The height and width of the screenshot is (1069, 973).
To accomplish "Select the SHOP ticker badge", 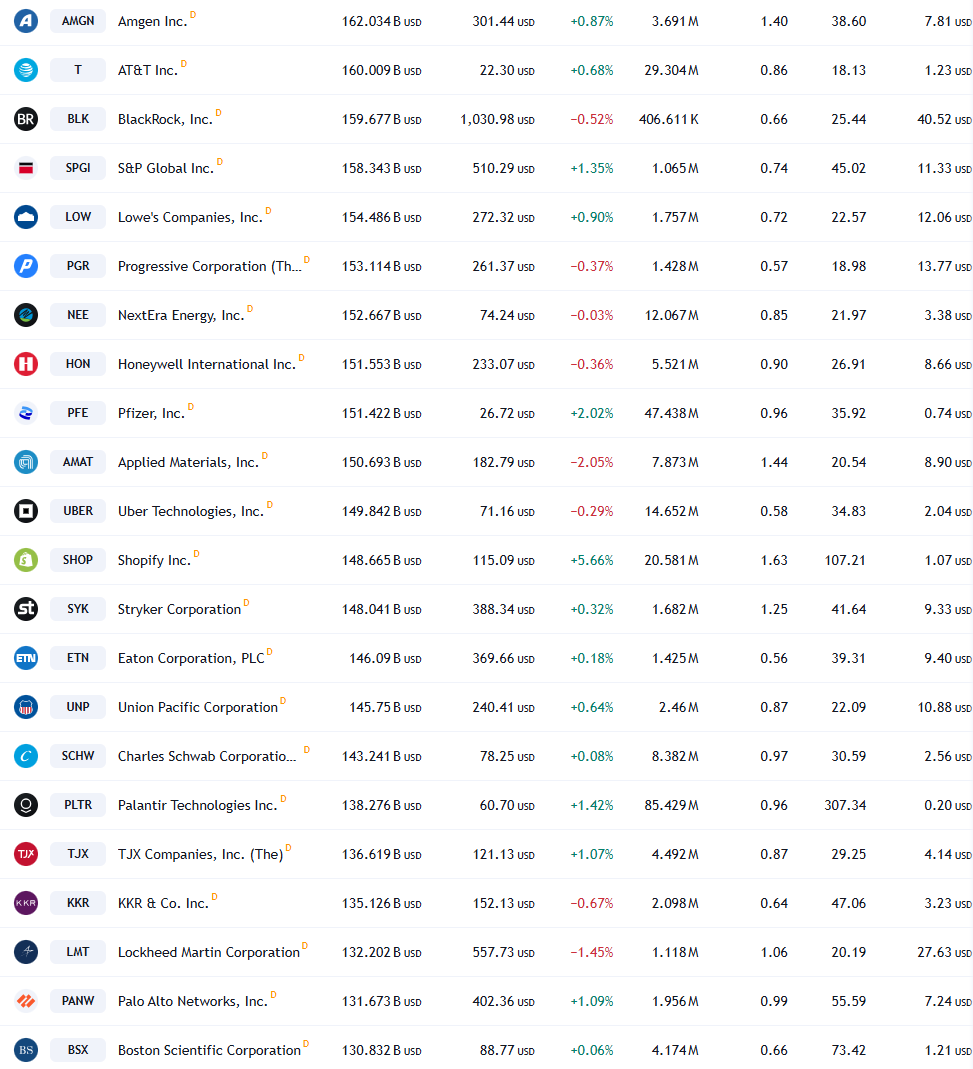I will [x=78, y=560].
